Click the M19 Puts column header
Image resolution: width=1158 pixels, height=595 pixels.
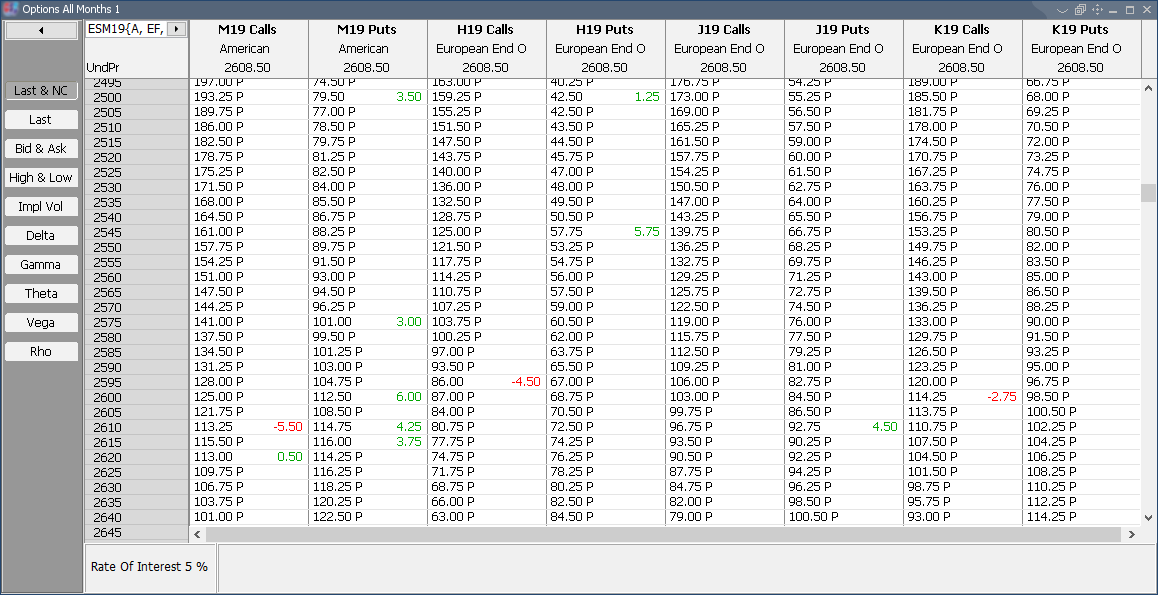(x=367, y=48)
